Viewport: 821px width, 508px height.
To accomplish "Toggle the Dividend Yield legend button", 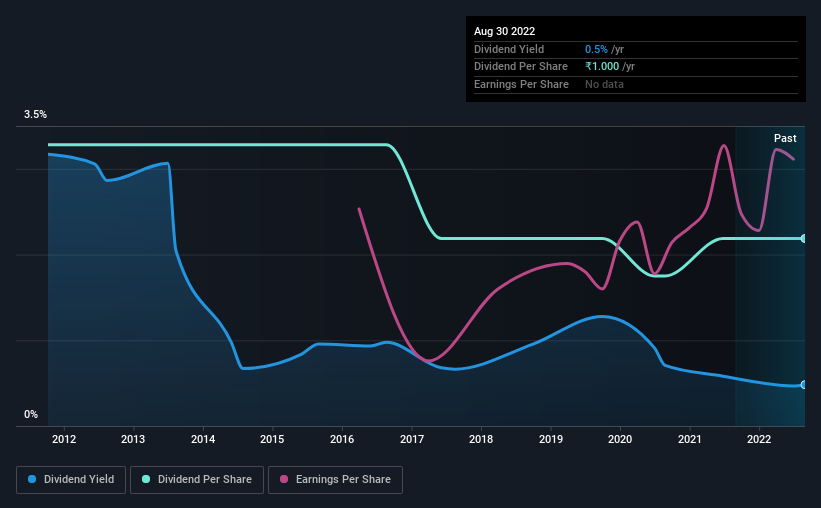I will pyautogui.click(x=71, y=480).
